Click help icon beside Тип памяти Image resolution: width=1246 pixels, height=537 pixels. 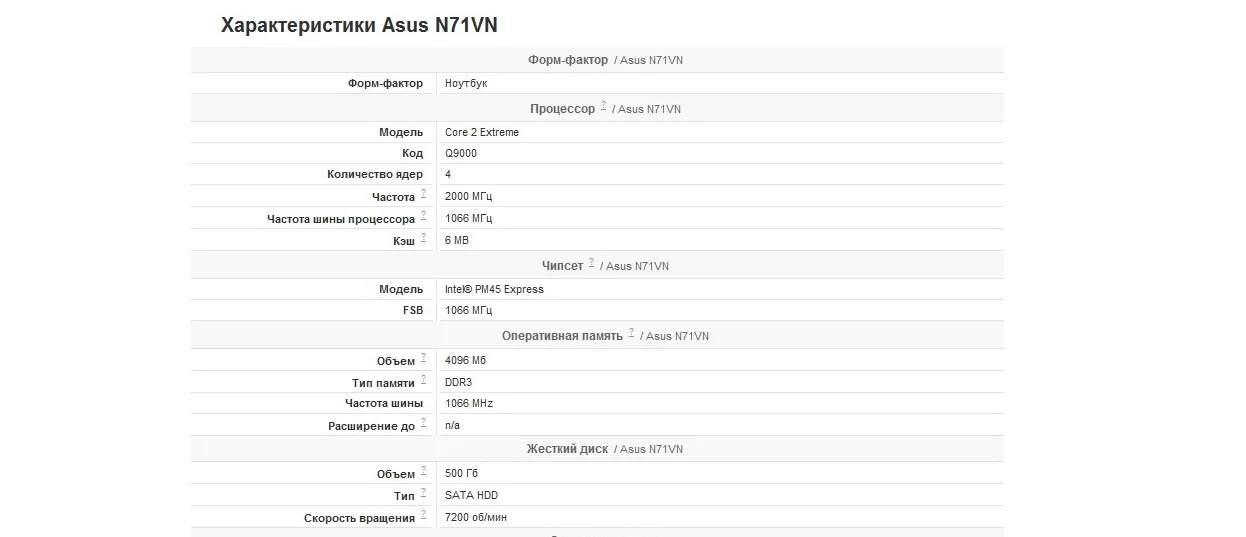[423, 380]
